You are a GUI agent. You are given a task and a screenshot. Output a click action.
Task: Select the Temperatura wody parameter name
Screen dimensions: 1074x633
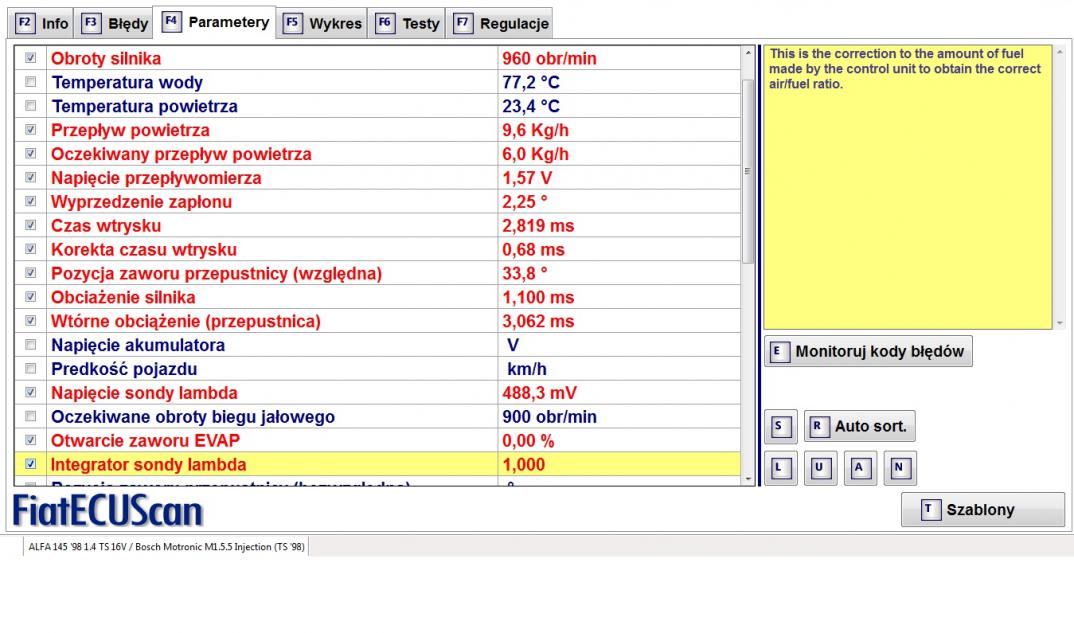pos(127,82)
